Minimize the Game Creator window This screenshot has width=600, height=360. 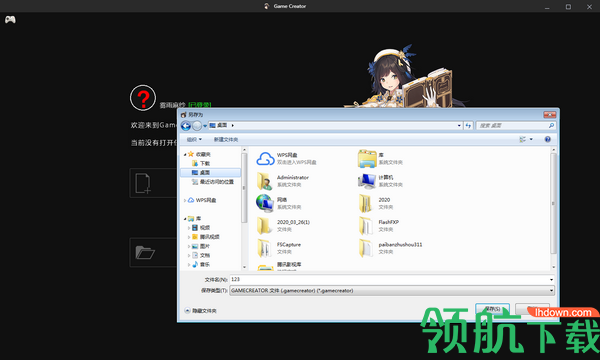pyautogui.click(x=547, y=7)
